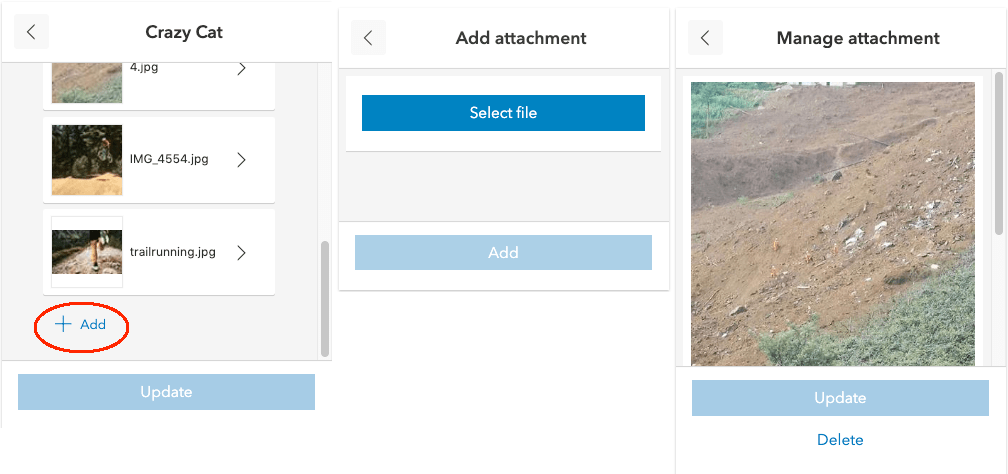Go back from the Crazy Cat panel

coord(31,32)
